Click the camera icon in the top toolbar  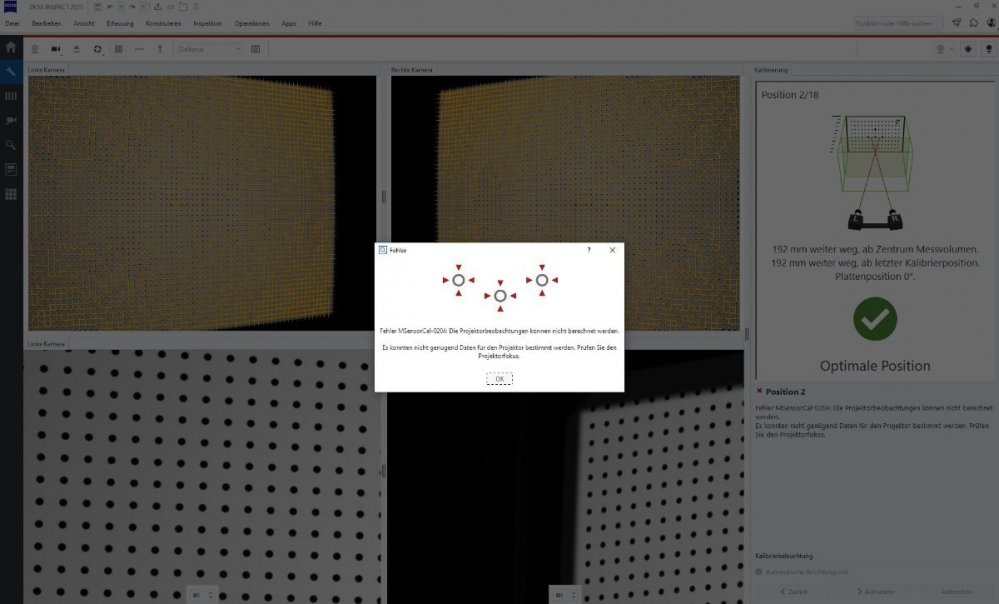click(56, 48)
